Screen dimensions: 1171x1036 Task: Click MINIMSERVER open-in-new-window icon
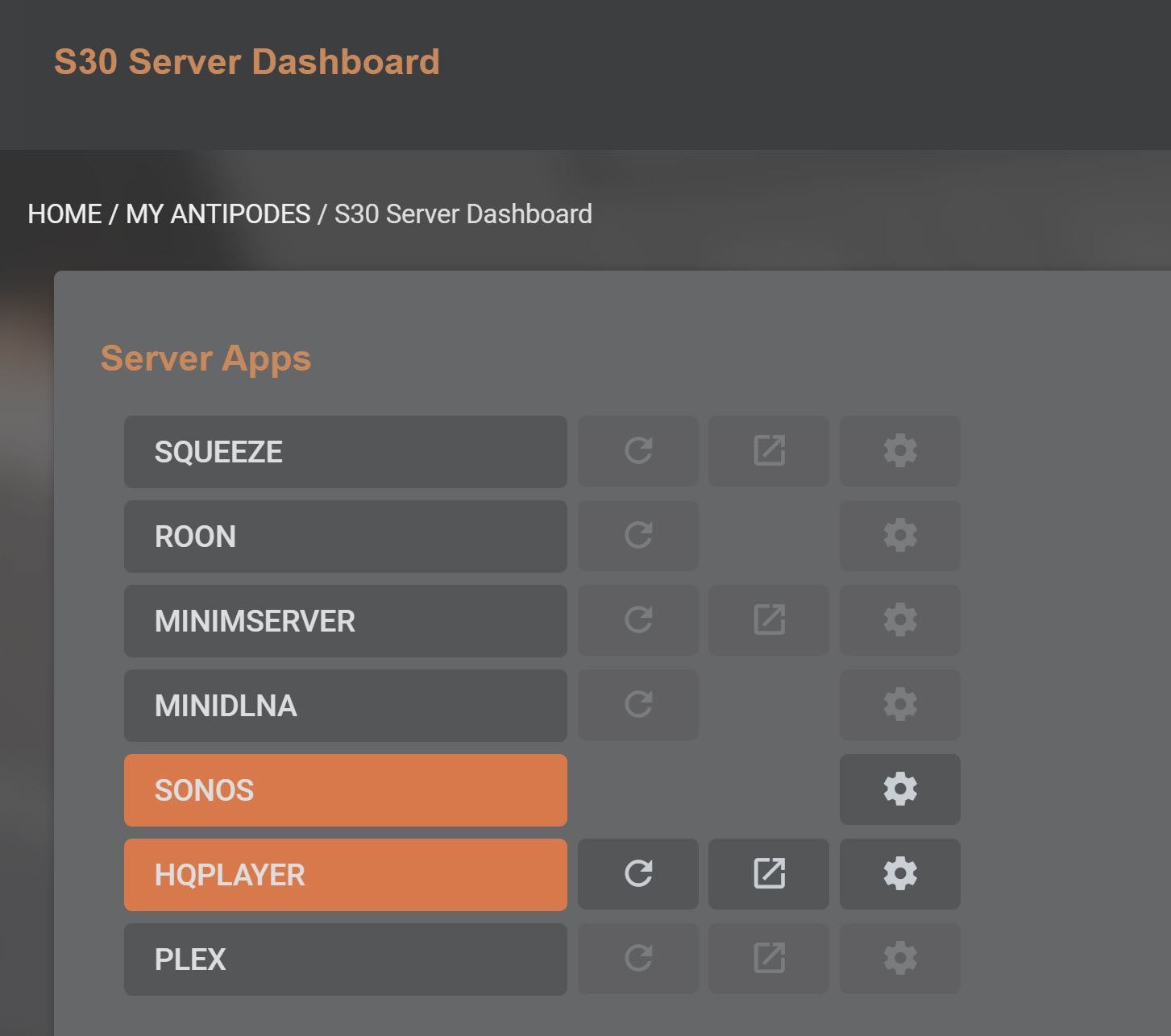pyautogui.click(x=768, y=620)
